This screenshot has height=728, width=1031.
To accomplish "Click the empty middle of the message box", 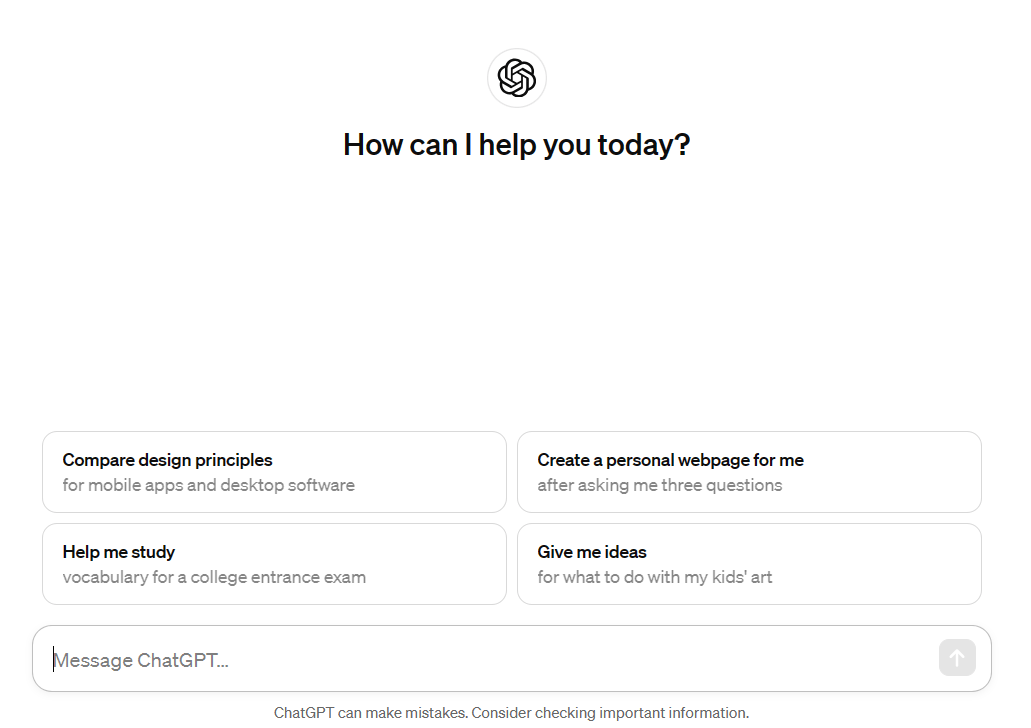I will click(580, 660).
